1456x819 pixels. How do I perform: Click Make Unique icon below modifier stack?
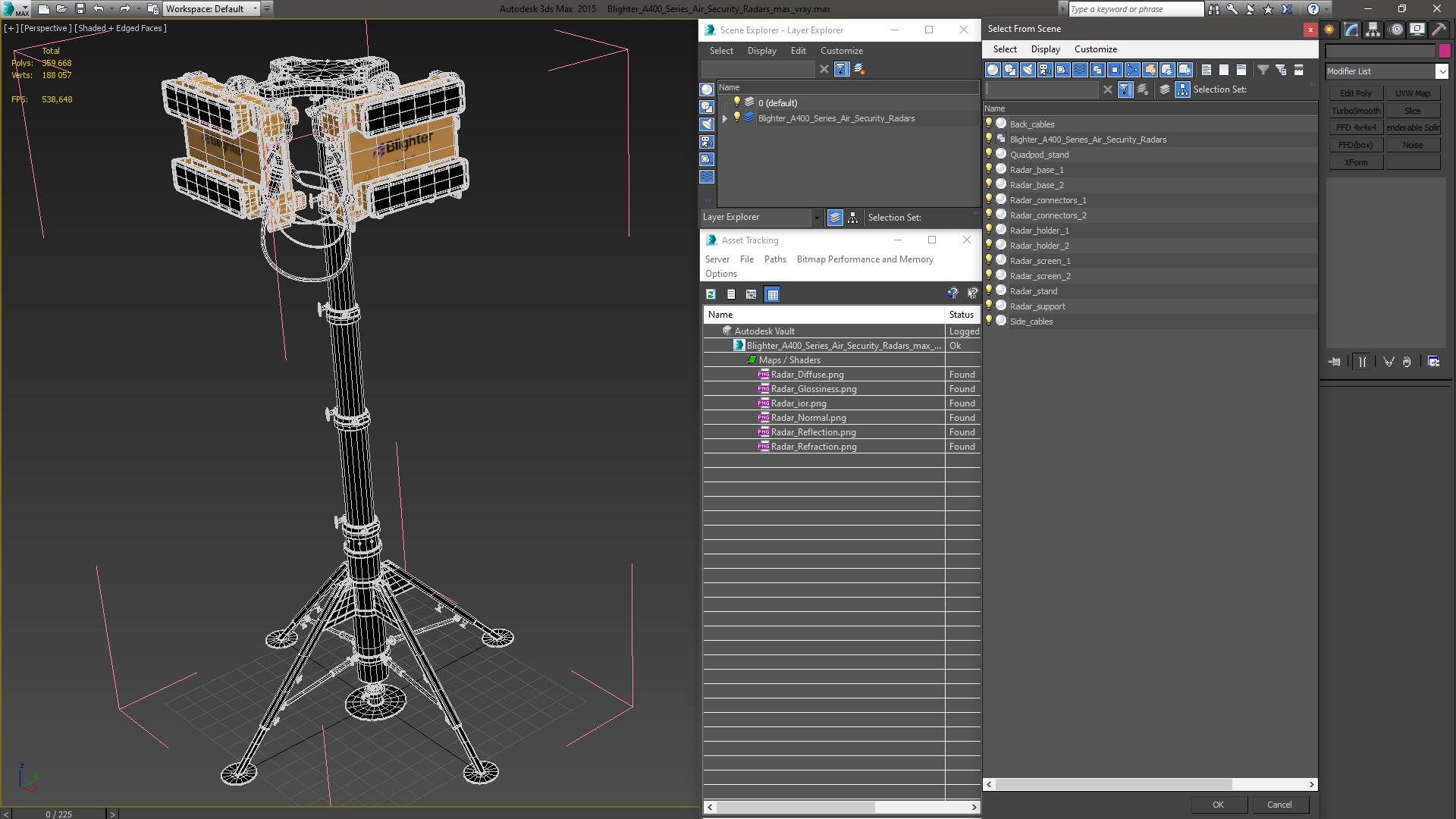pyautogui.click(x=1389, y=362)
